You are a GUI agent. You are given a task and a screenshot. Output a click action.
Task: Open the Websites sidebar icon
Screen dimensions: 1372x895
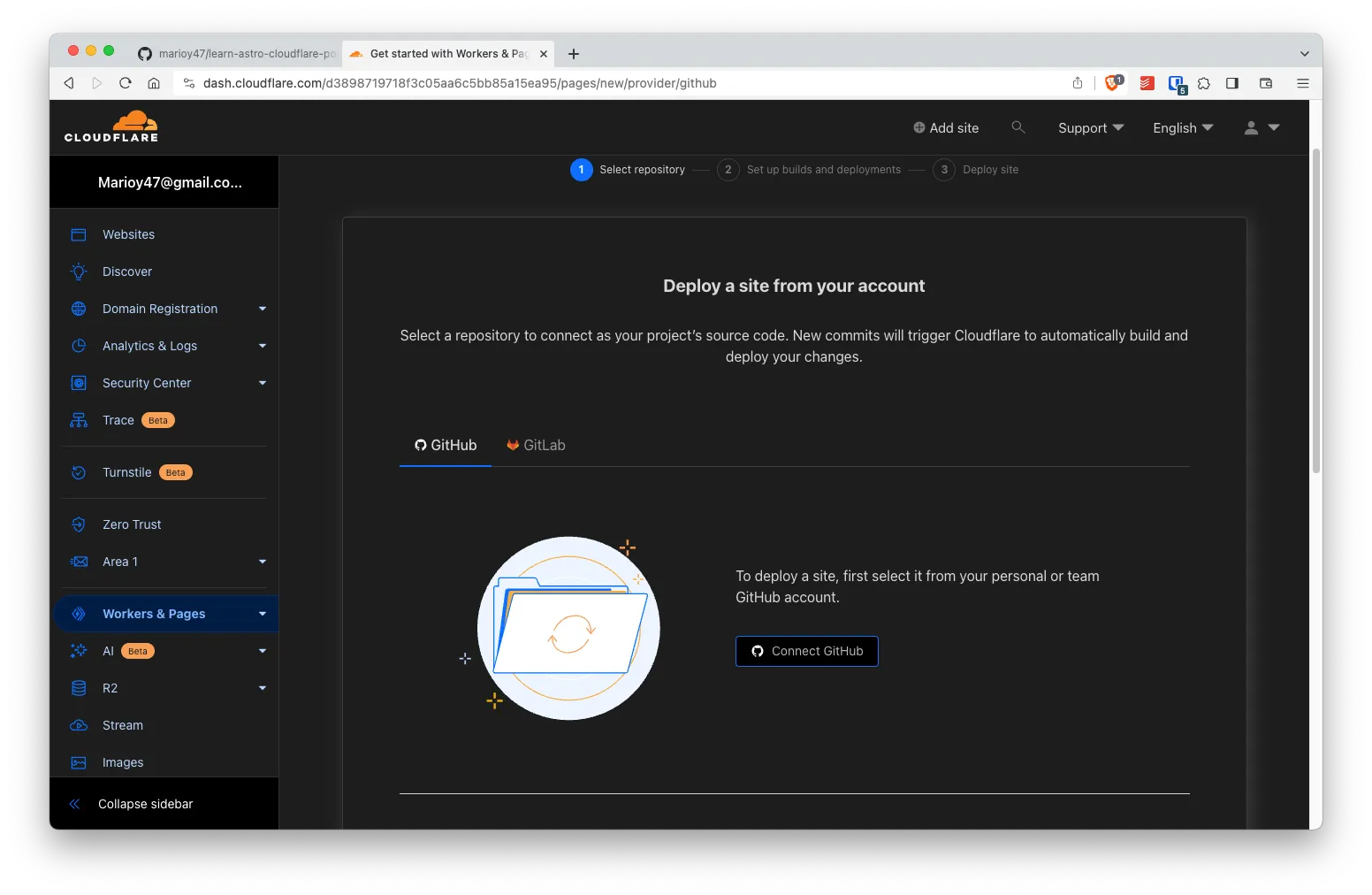coord(79,234)
